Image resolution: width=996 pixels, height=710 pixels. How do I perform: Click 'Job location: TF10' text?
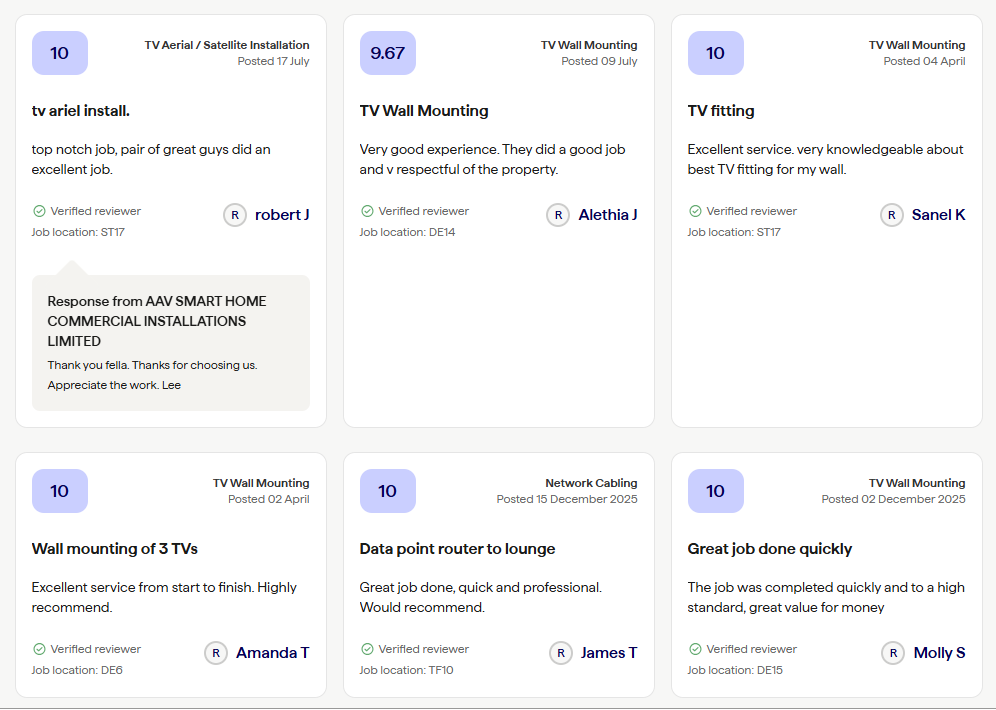[x=407, y=670]
